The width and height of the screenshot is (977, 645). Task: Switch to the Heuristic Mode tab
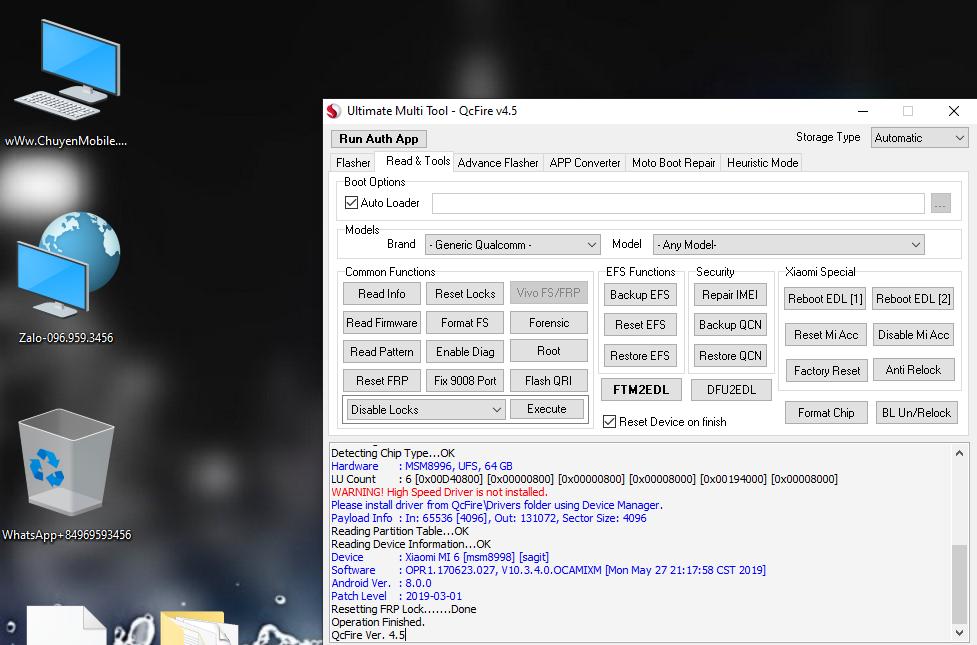click(762, 163)
